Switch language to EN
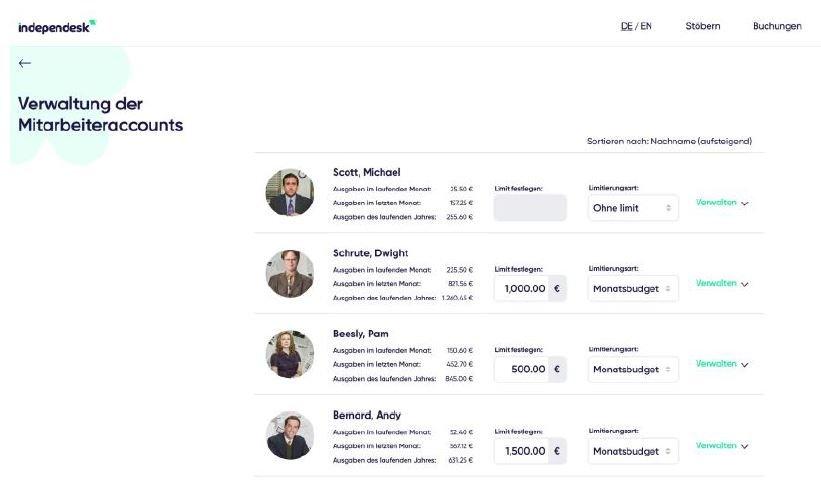This screenshot has height=498, width=821. point(646,26)
